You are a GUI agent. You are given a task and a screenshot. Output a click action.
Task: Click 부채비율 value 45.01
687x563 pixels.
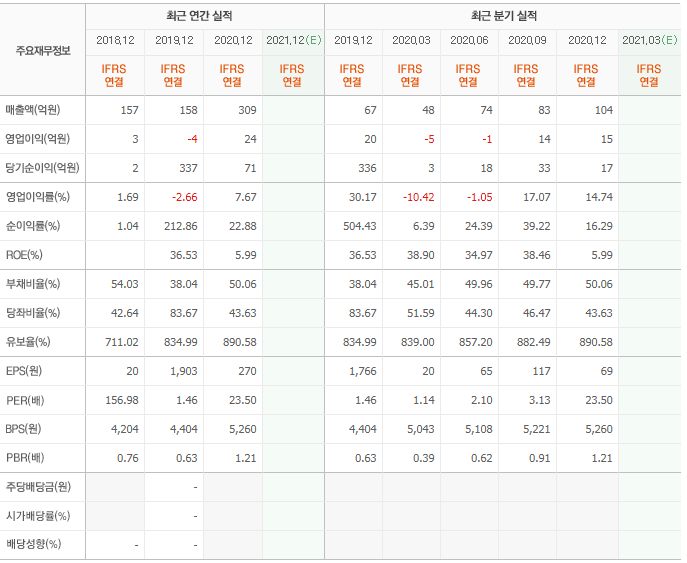tap(421, 284)
